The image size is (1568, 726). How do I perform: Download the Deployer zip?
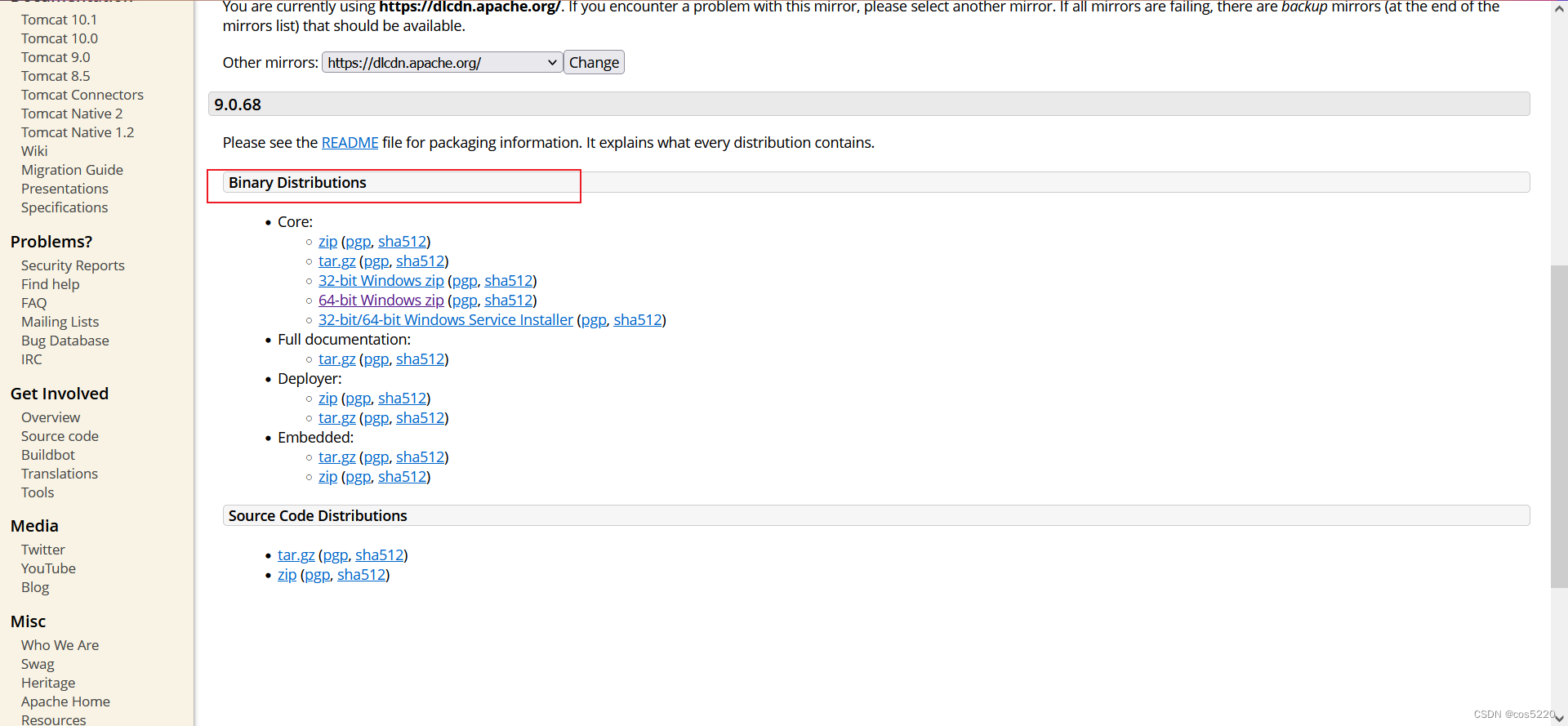point(327,399)
